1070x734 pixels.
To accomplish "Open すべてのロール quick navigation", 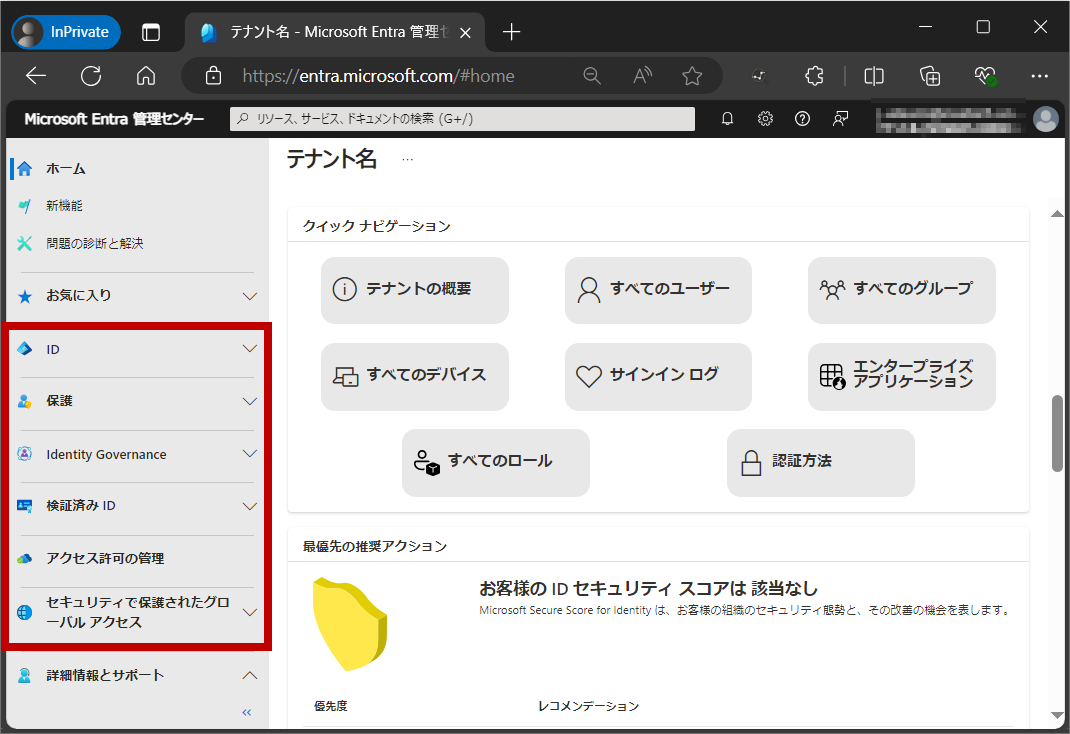I will tap(495, 463).
